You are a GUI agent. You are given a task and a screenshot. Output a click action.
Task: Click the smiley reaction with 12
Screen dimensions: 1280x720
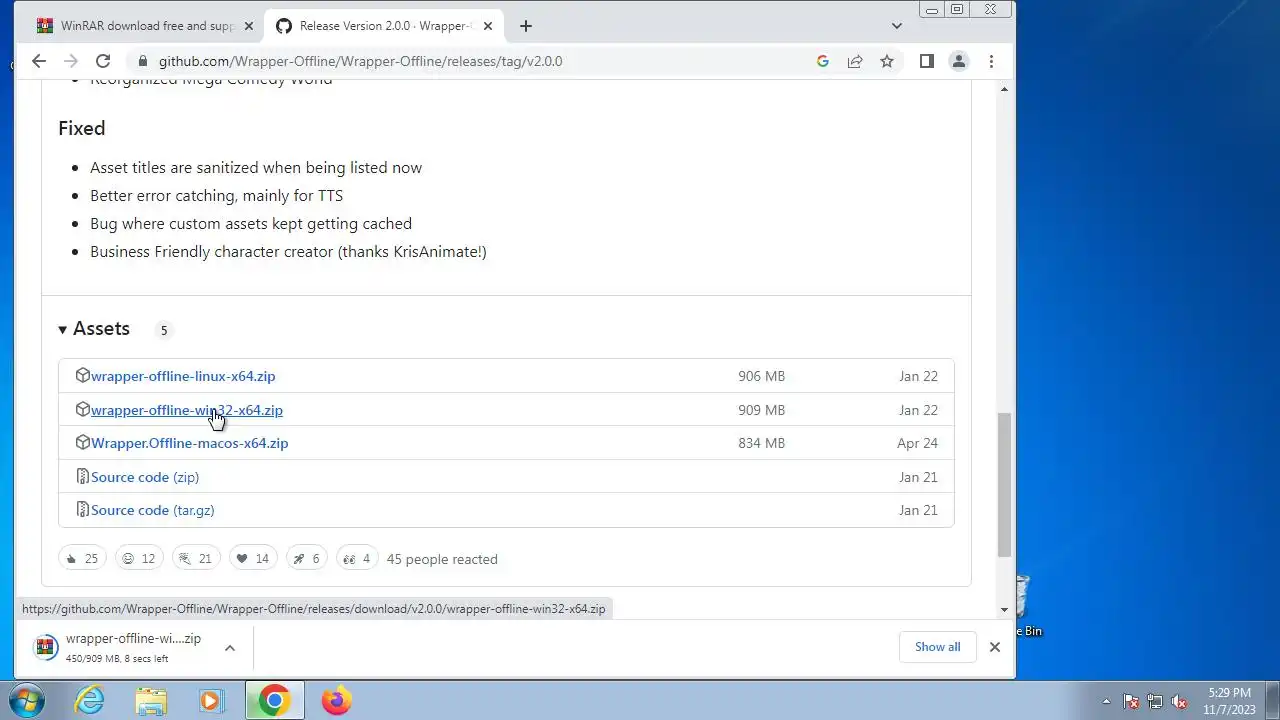(139, 559)
